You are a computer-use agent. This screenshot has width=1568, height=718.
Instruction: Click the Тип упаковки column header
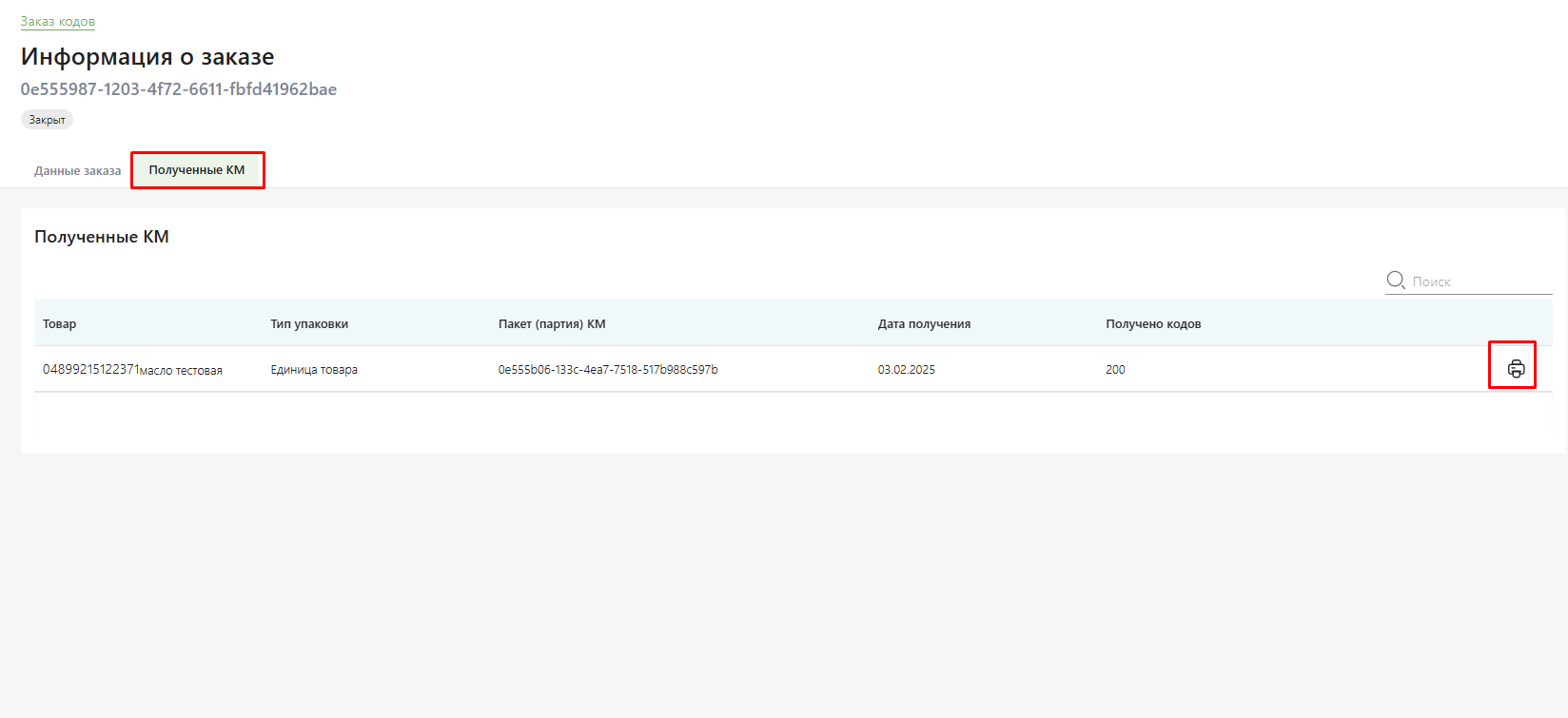[x=309, y=323]
